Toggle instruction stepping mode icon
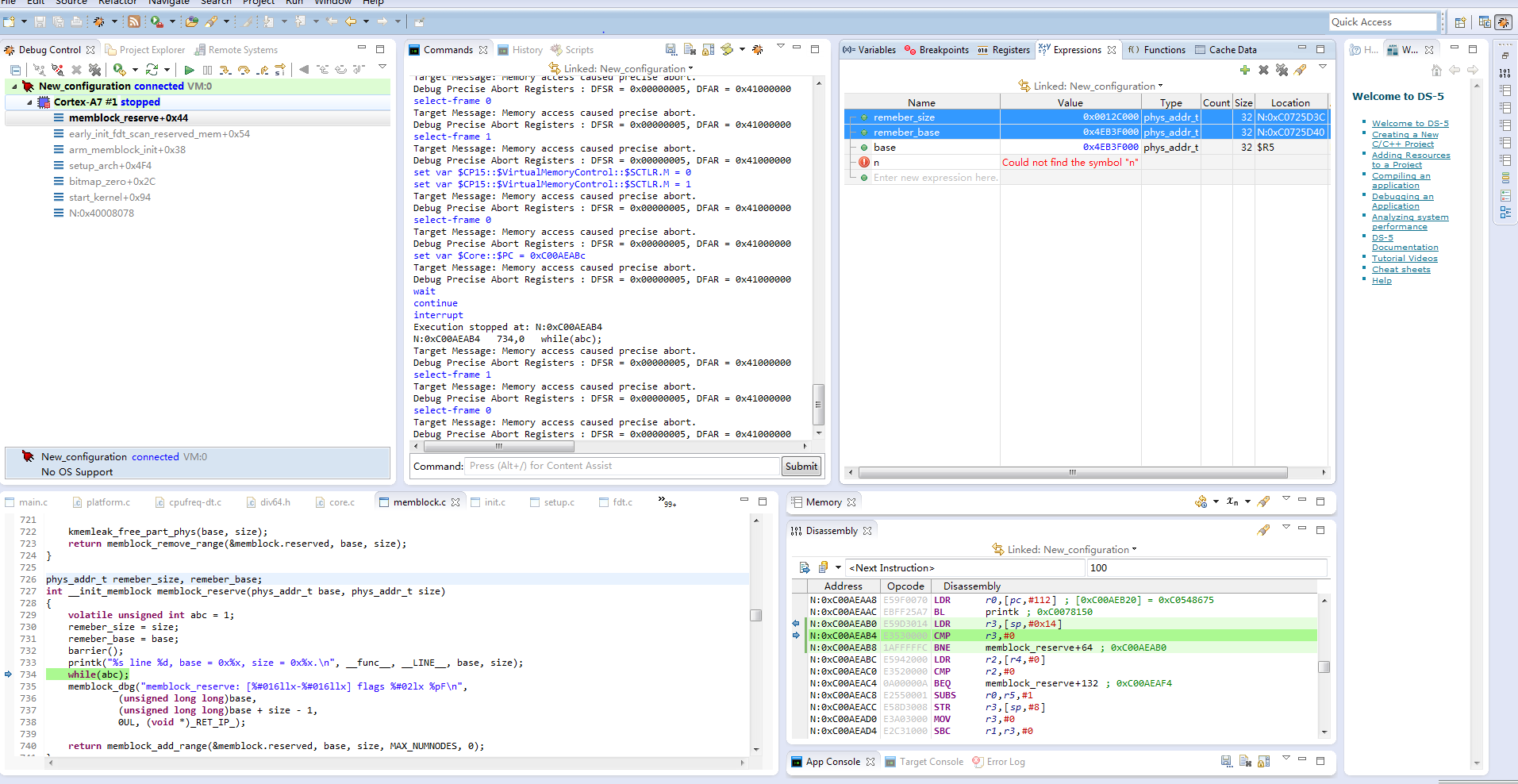 [280, 70]
